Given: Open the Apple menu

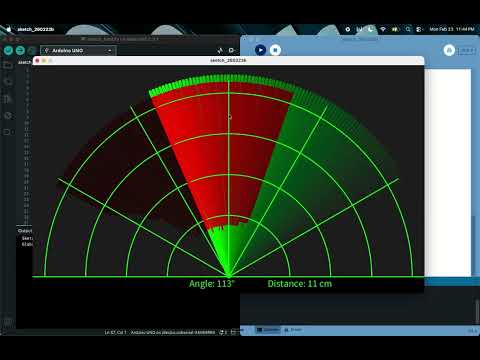Looking at the screenshot, I should point(9,29).
